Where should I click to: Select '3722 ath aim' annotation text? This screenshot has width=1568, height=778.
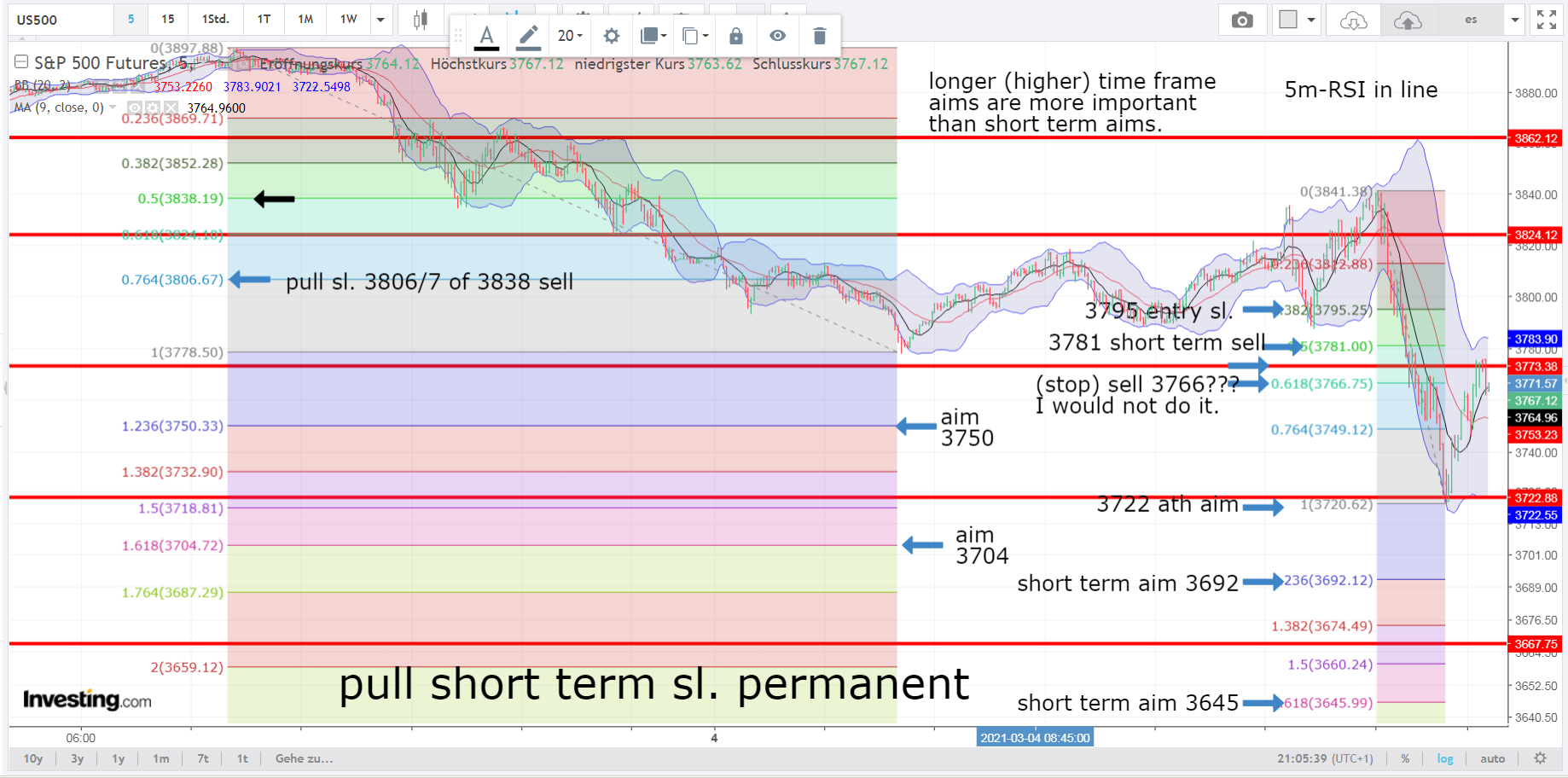[x=1167, y=504]
